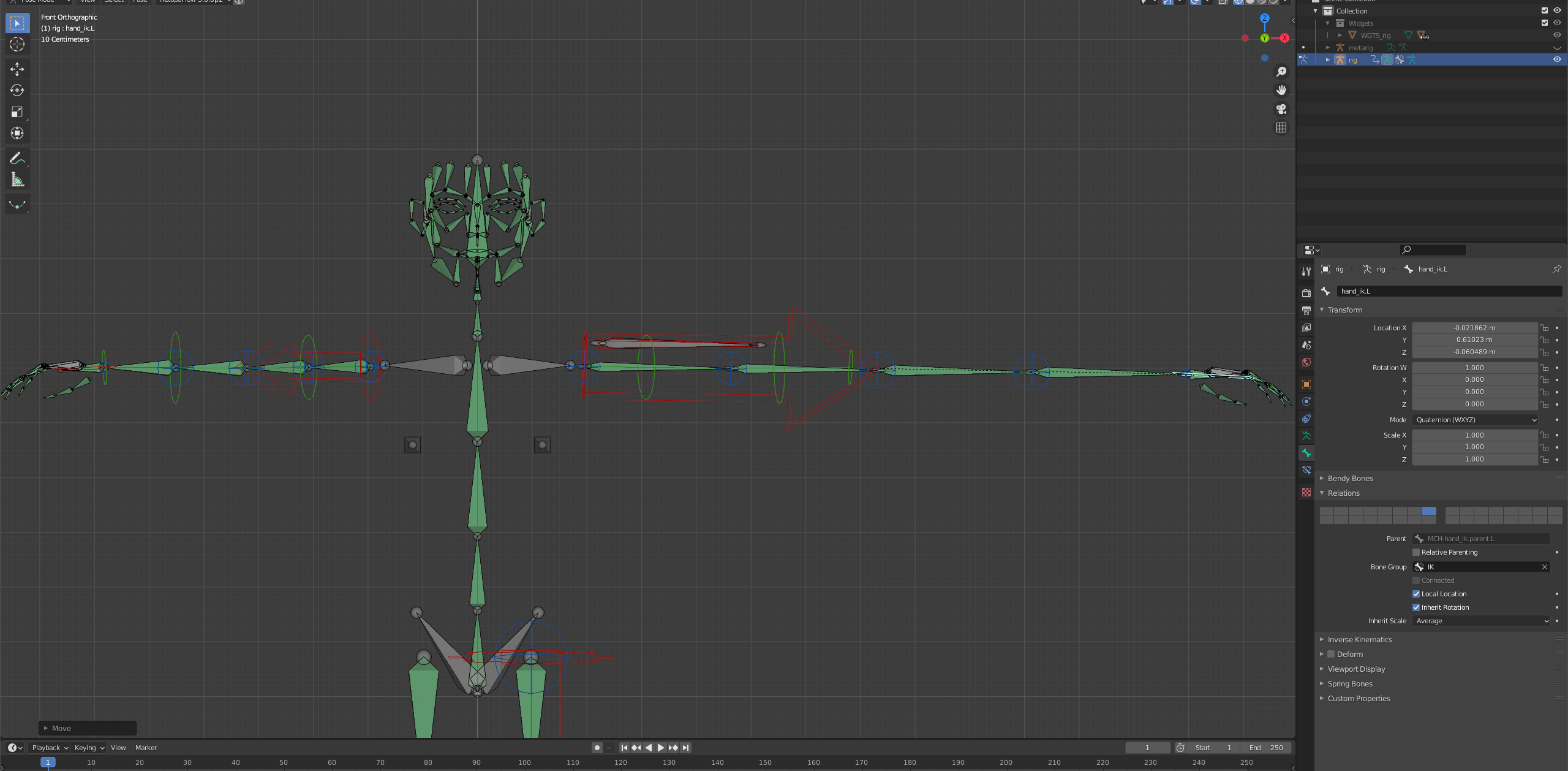This screenshot has height=771, width=1568.
Task: Click the Play animation button
Action: coord(661,748)
